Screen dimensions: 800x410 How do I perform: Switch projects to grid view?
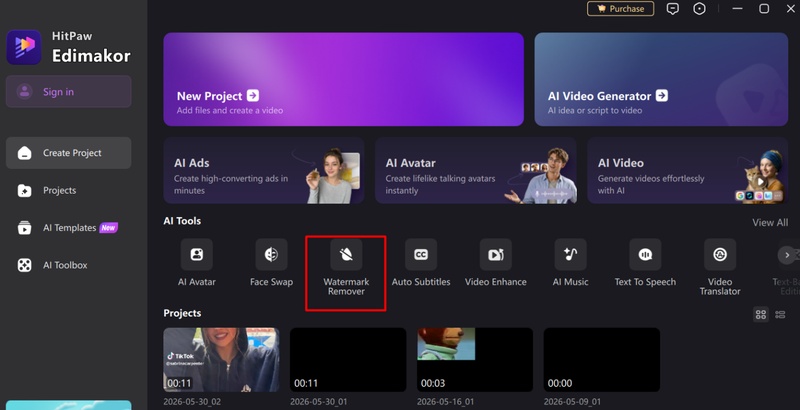coord(761,315)
